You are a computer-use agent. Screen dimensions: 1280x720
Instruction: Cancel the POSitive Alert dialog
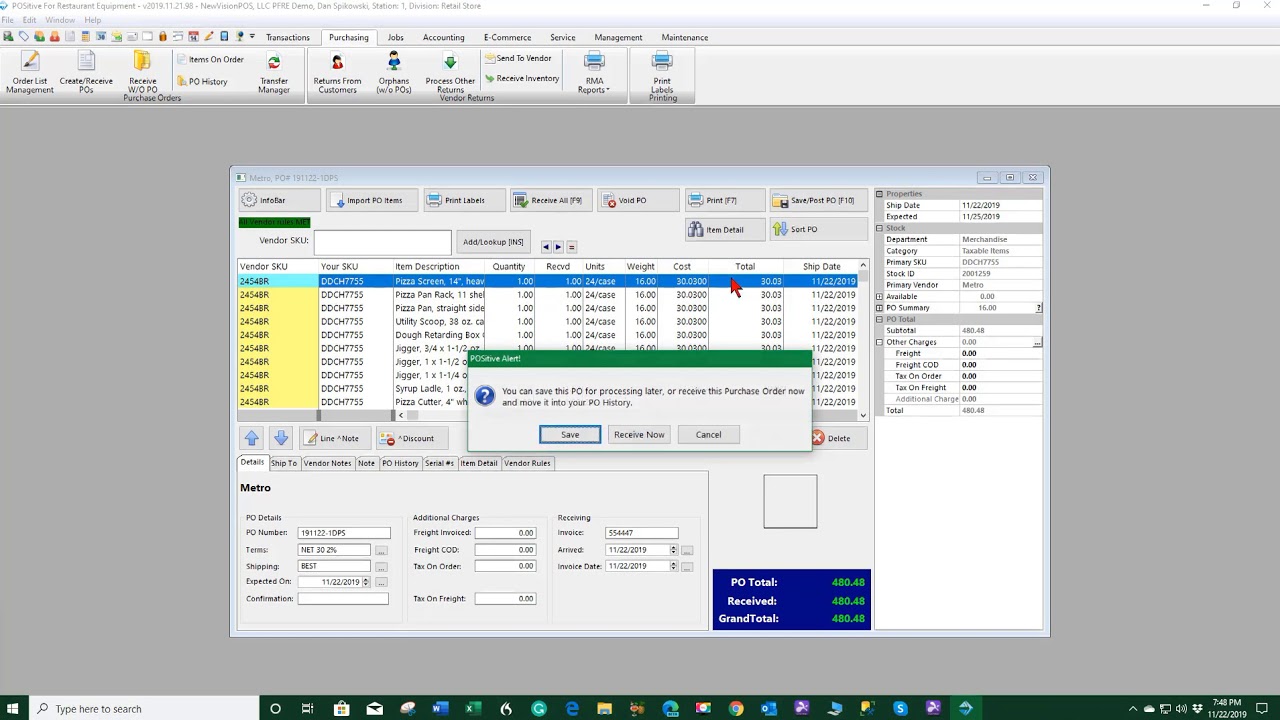click(708, 435)
